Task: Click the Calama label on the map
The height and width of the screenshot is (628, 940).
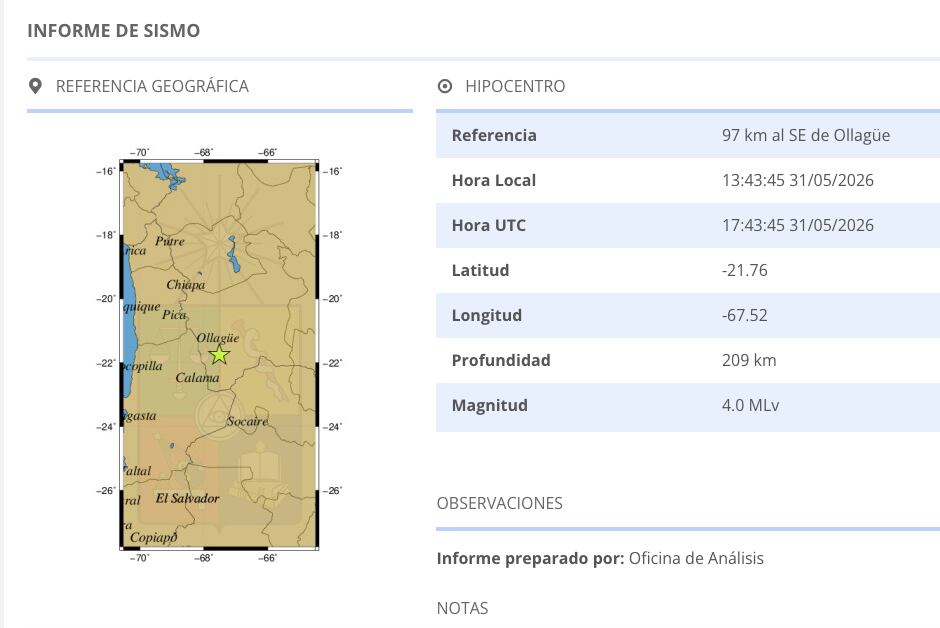Action: [197, 378]
